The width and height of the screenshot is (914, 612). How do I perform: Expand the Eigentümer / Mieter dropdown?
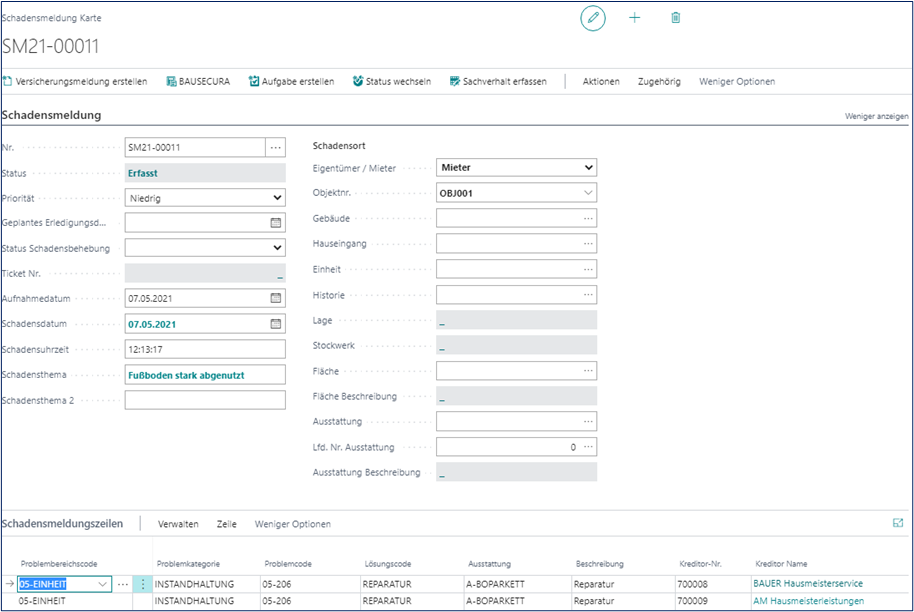(x=587, y=168)
